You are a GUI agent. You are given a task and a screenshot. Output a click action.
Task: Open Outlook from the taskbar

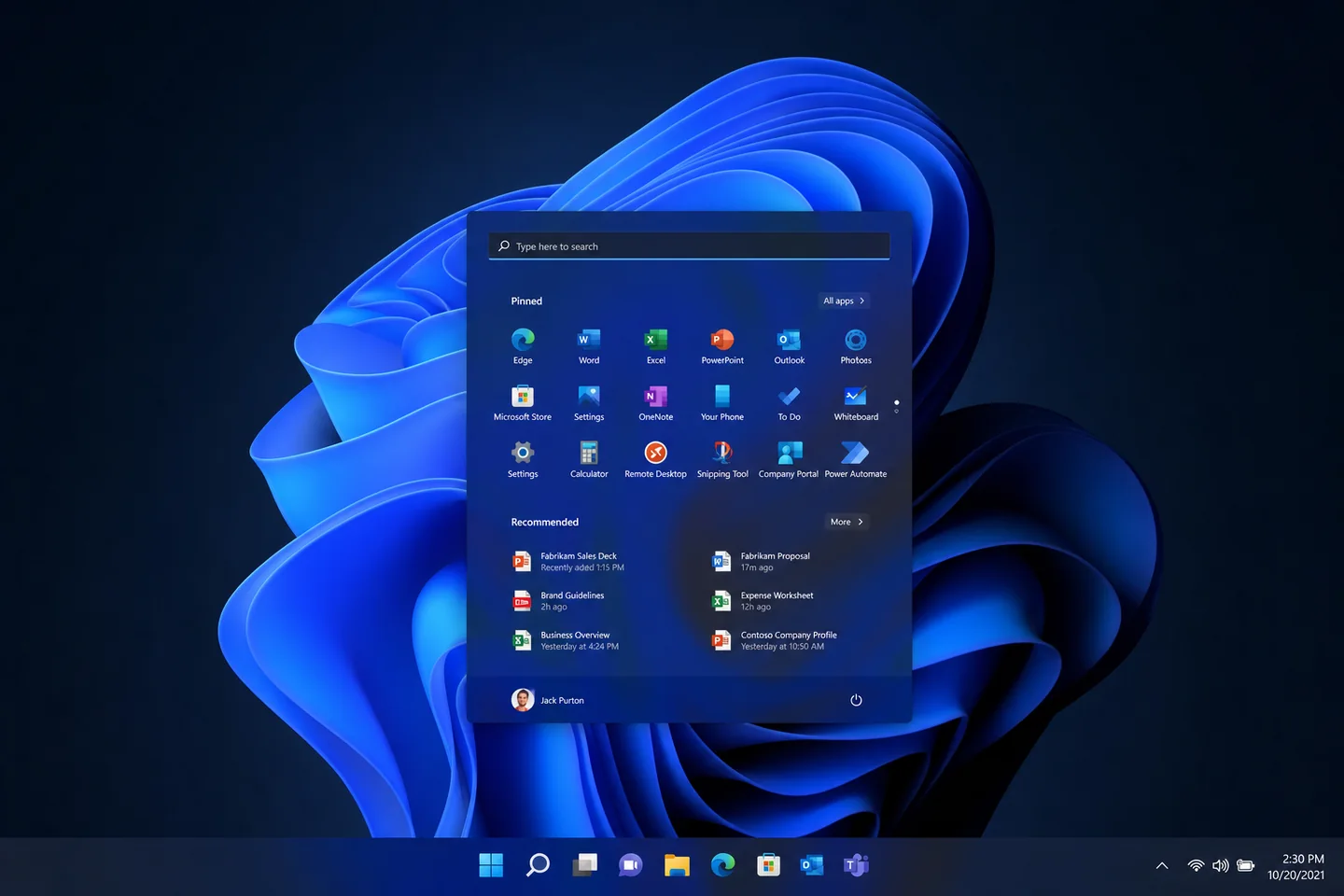(x=812, y=865)
